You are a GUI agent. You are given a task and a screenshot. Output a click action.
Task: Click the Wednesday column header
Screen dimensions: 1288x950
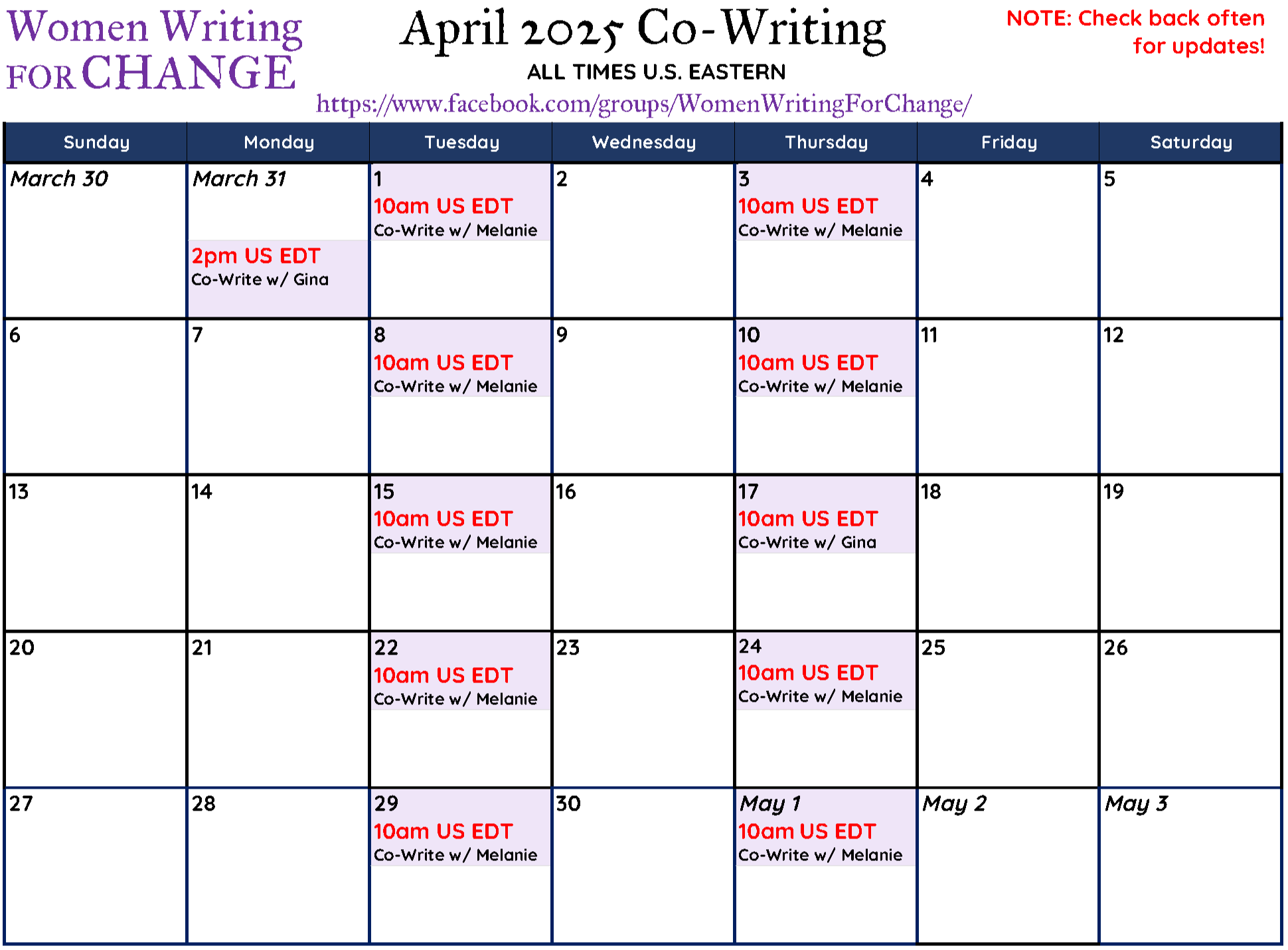tap(643, 142)
